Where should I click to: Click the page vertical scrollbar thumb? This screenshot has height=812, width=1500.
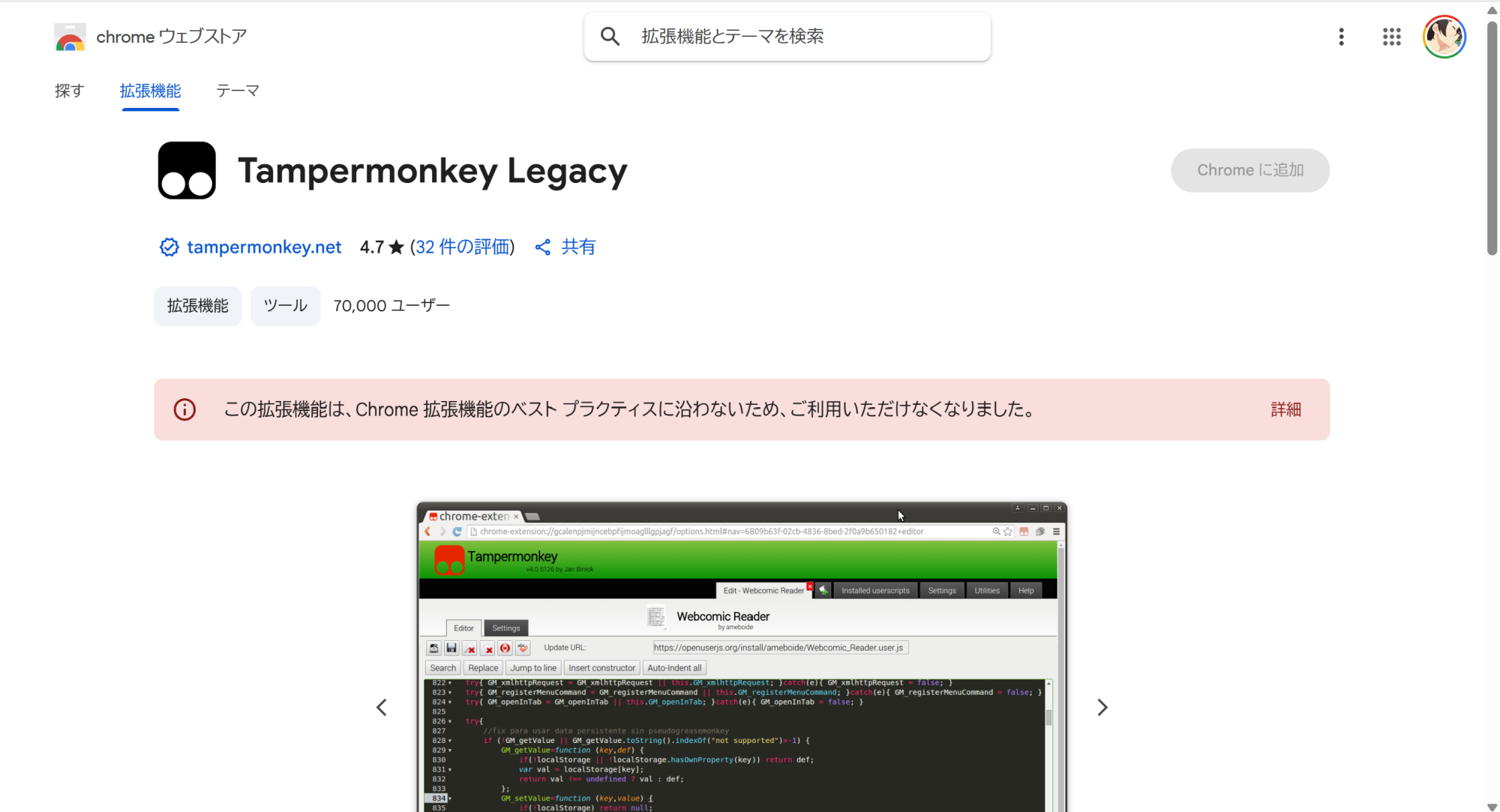(1492, 138)
